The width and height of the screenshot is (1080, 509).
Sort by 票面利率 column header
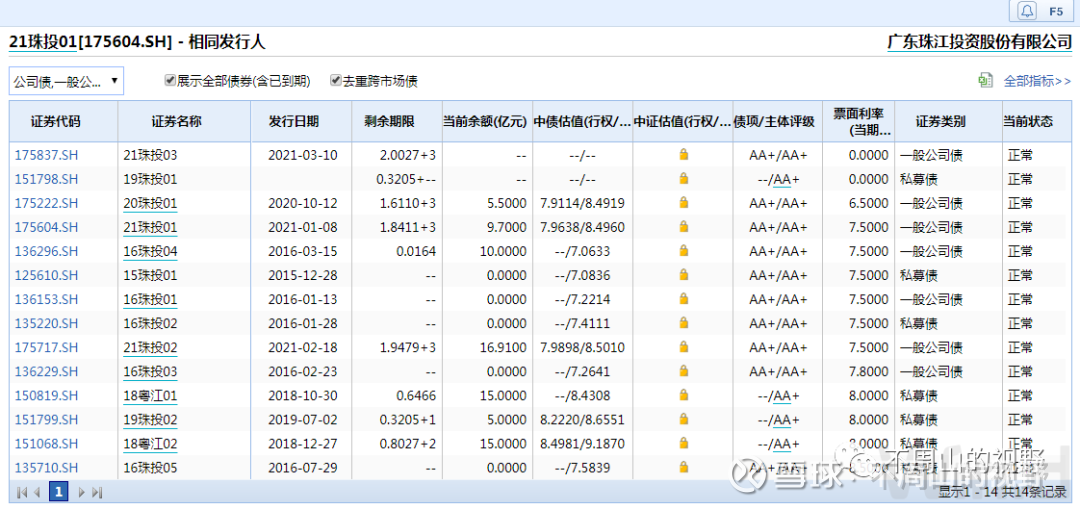click(x=859, y=121)
